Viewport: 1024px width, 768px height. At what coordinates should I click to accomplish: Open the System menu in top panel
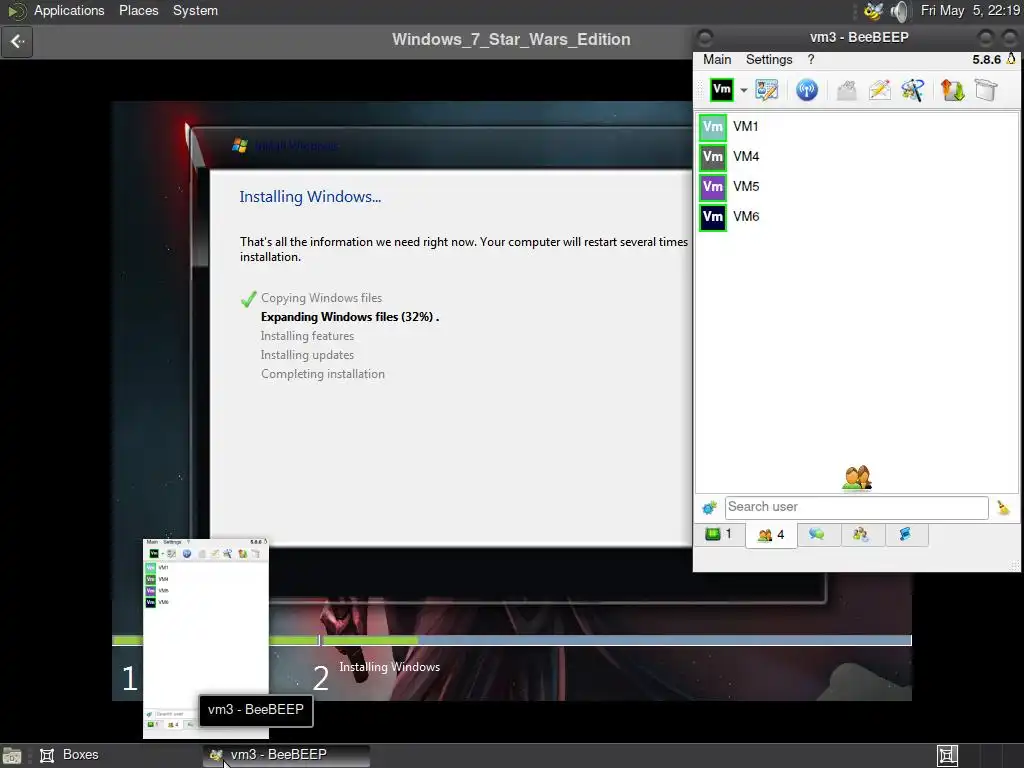coord(195,10)
